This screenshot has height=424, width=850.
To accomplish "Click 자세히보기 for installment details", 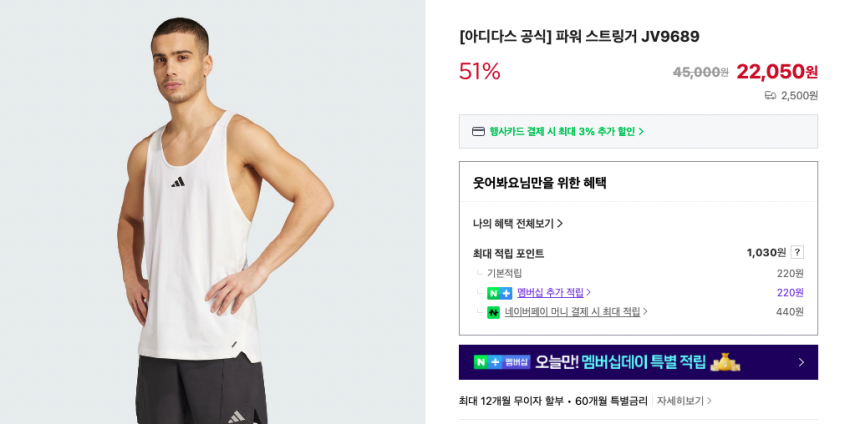I will 680,401.
